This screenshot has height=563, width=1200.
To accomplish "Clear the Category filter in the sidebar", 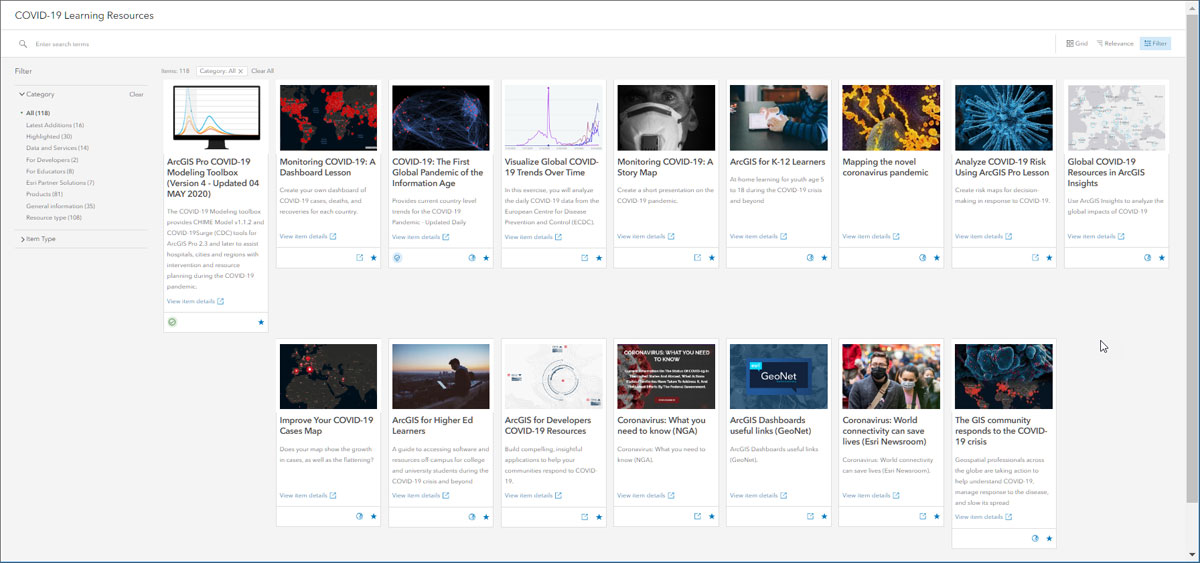I will 137,94.
